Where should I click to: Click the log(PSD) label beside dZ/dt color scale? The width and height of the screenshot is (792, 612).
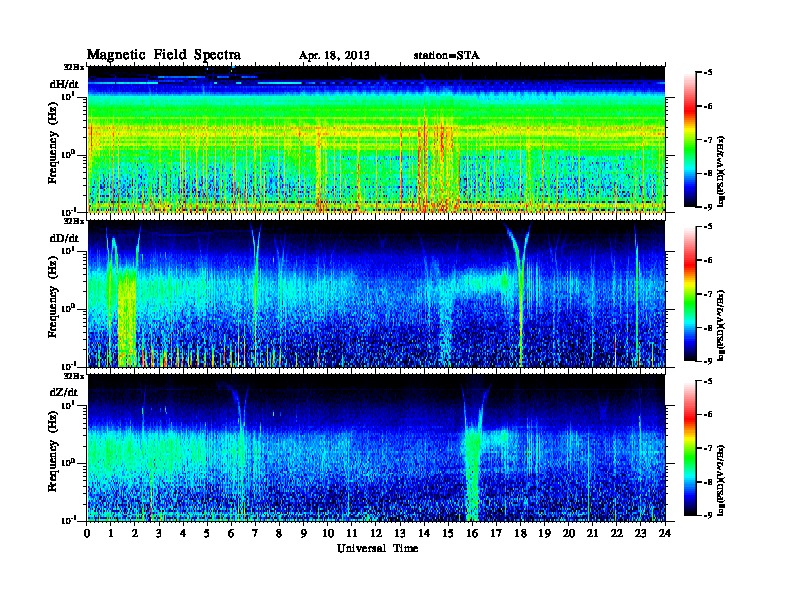click(x=722, y=480)
